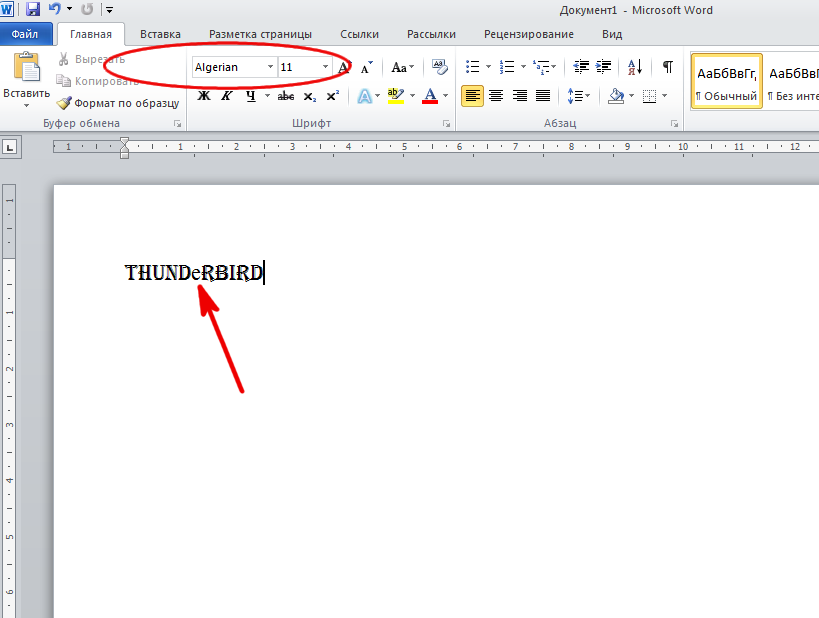This screenshot has height=618, width=819.
Task: Expand underline style dropdown arrow
Action: tap(267, 96)
